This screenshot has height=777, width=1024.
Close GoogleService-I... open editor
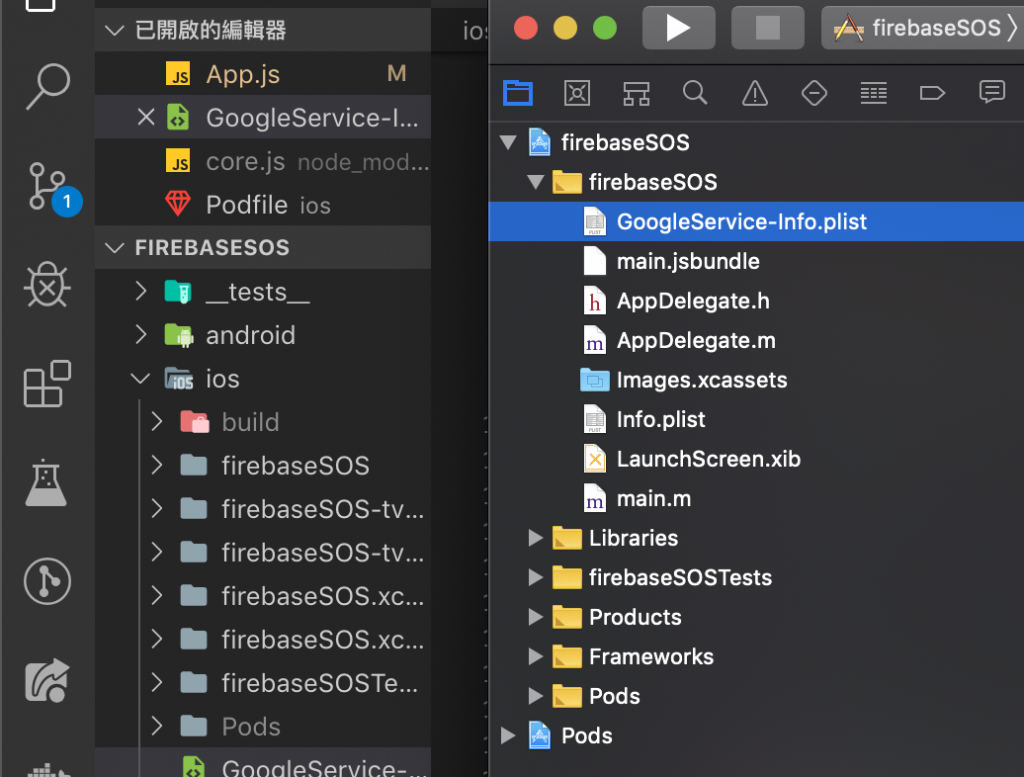pyautogui.click(x=146, y=118)
